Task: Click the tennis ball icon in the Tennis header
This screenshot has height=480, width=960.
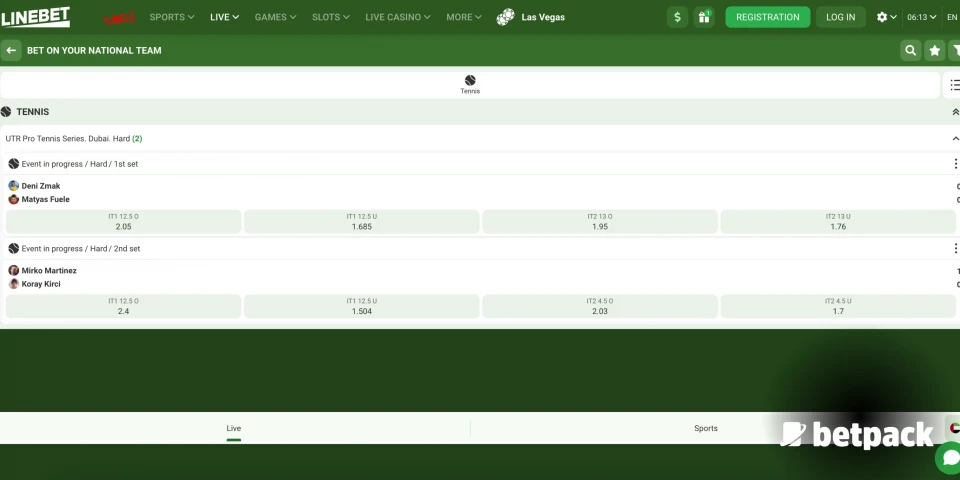Action: [6, 111]
